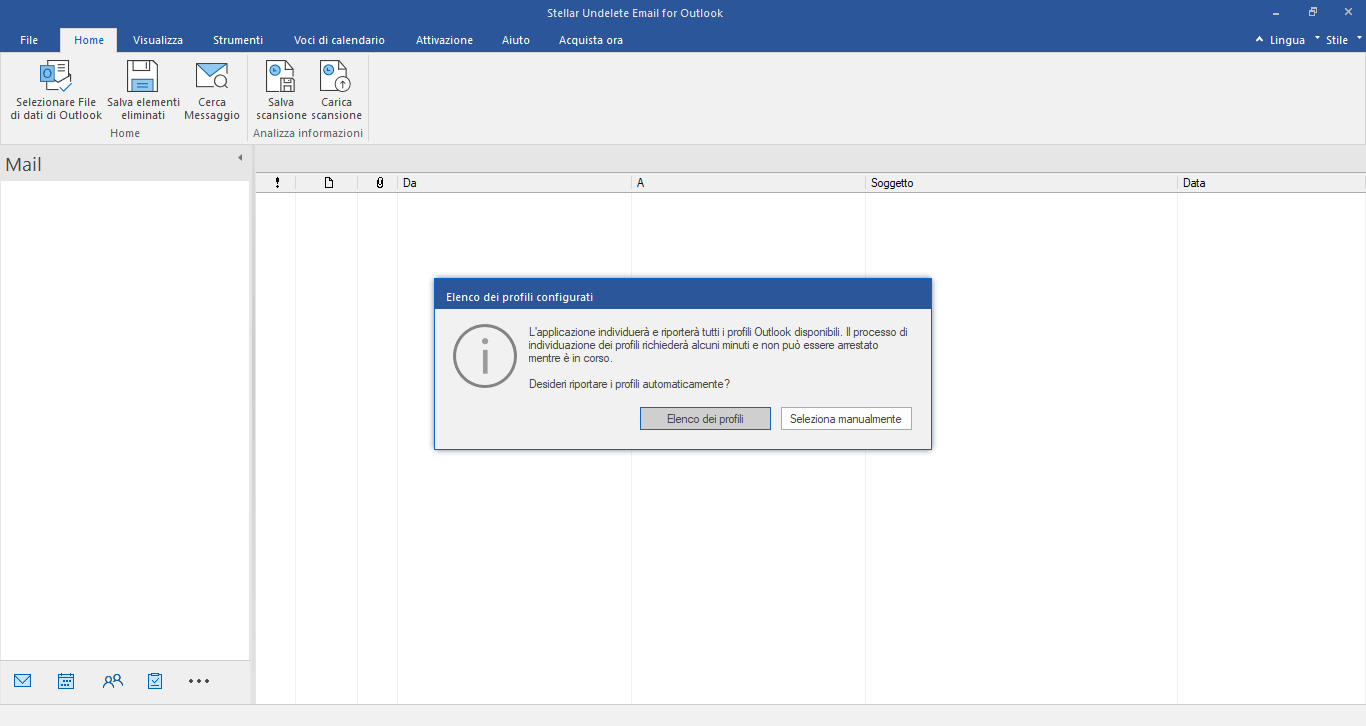Sort by attachment paperclip column
The image size is (1366, 726).
(379, 183)
